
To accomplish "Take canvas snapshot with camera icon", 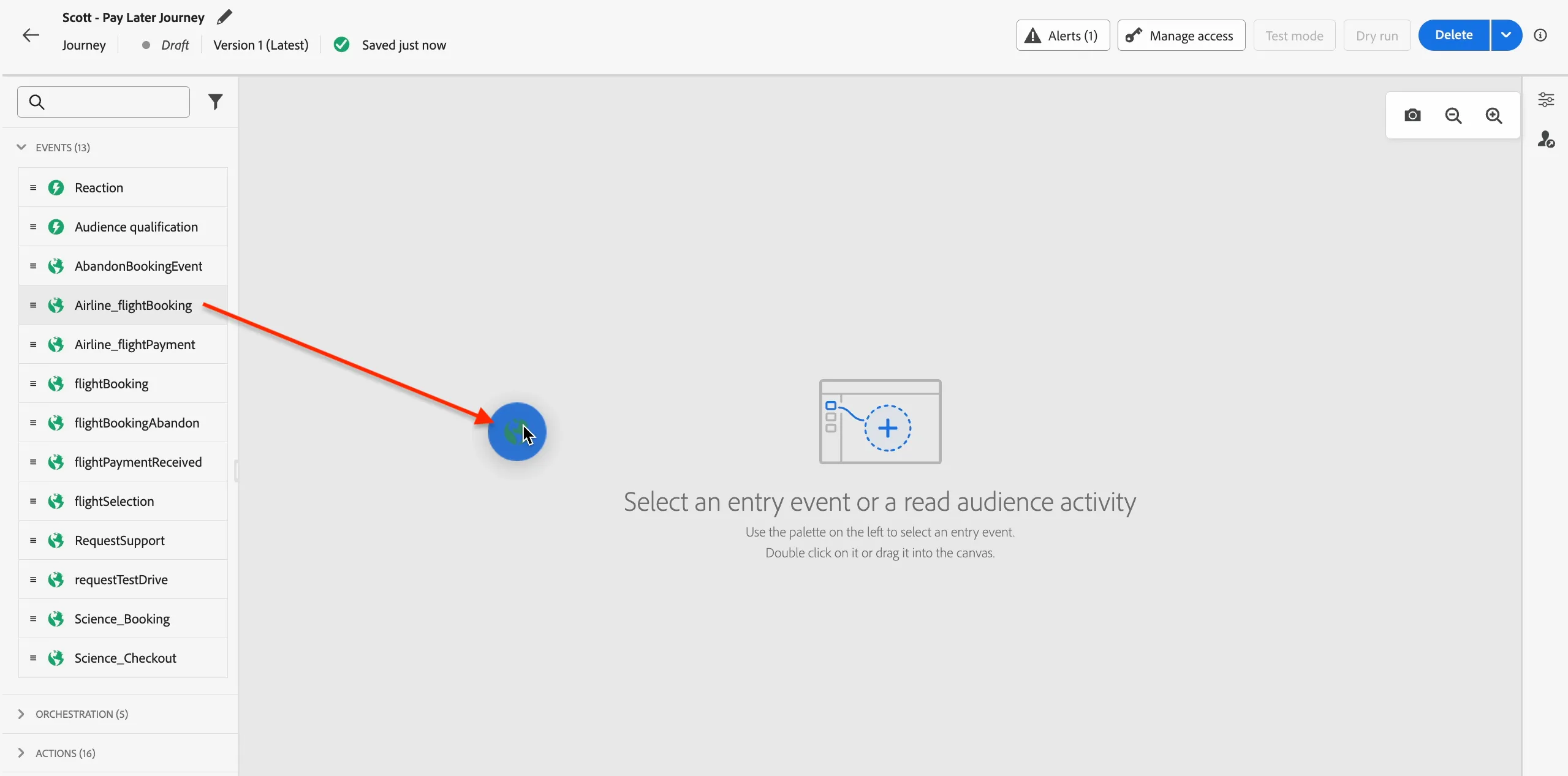I will [x=1412, y=115].
